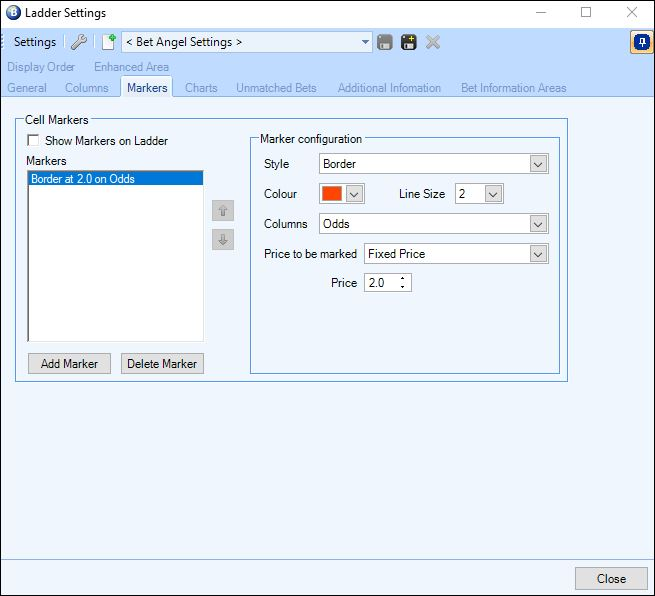Screen dimensions: 655x596
Task: Click the Bet Angel logo icon
Action: click(13, 13)
